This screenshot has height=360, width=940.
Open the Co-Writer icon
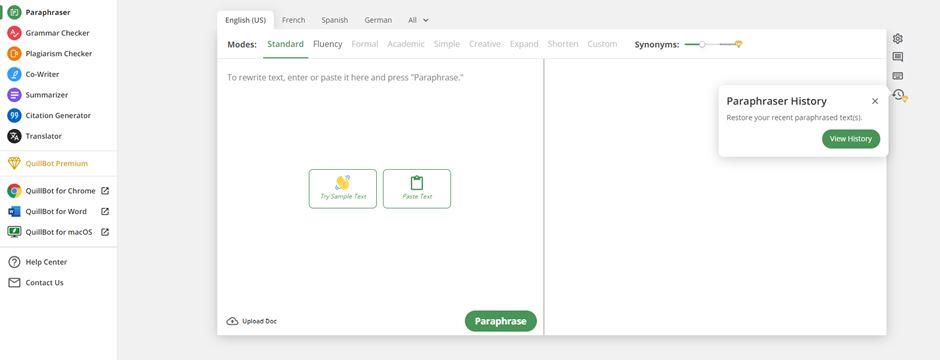pyautogui.click(x=14, y=74)
